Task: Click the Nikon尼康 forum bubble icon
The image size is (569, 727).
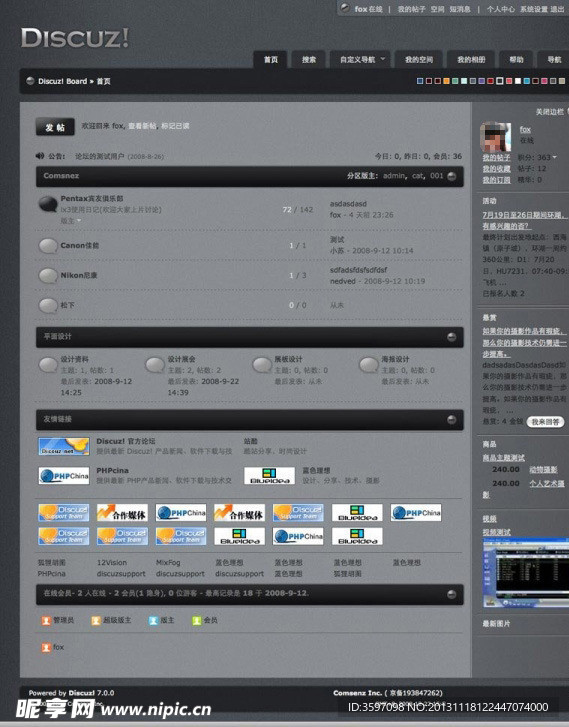Action: click(48, 275)
